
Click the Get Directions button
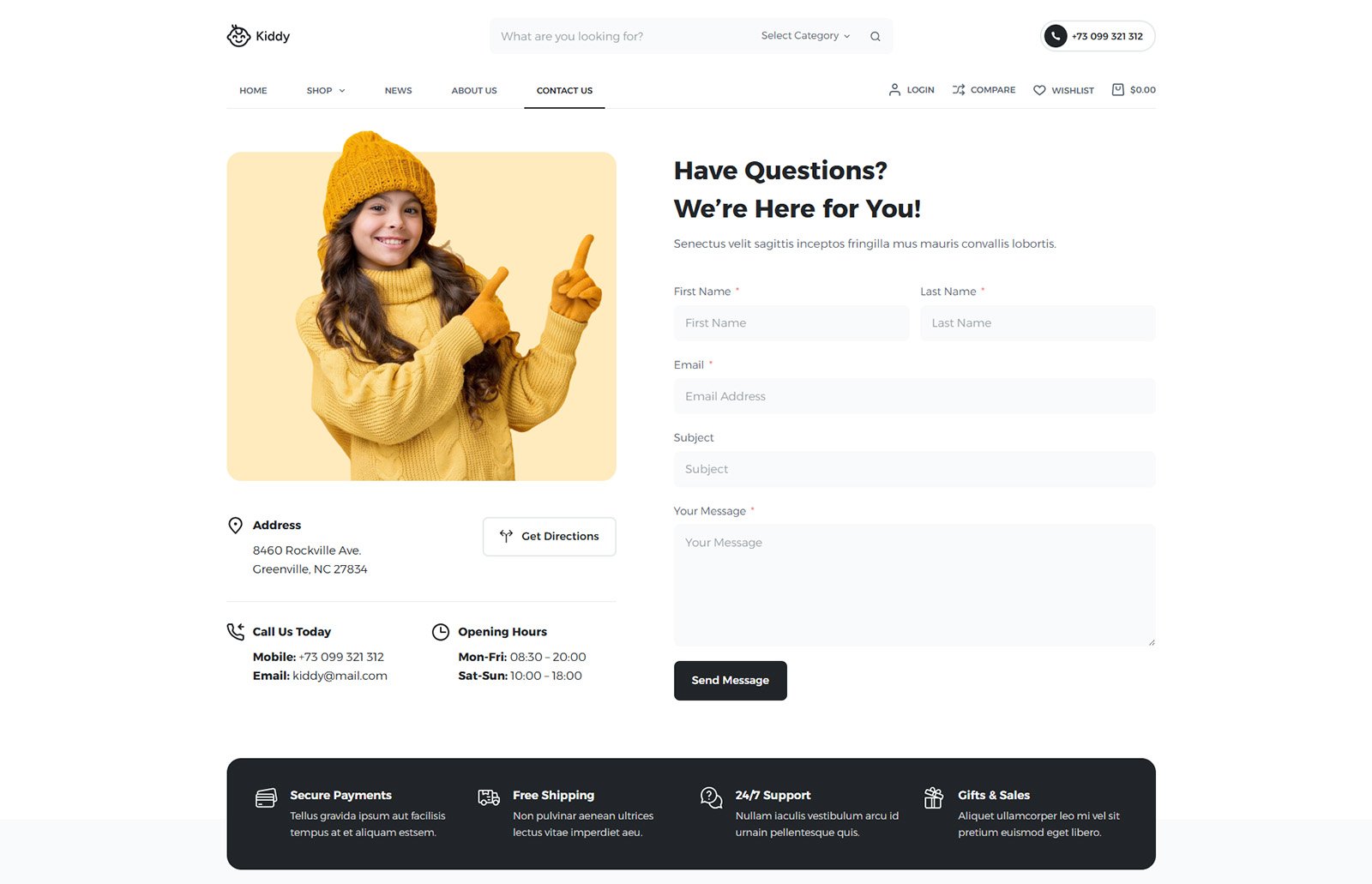point(549,537)
